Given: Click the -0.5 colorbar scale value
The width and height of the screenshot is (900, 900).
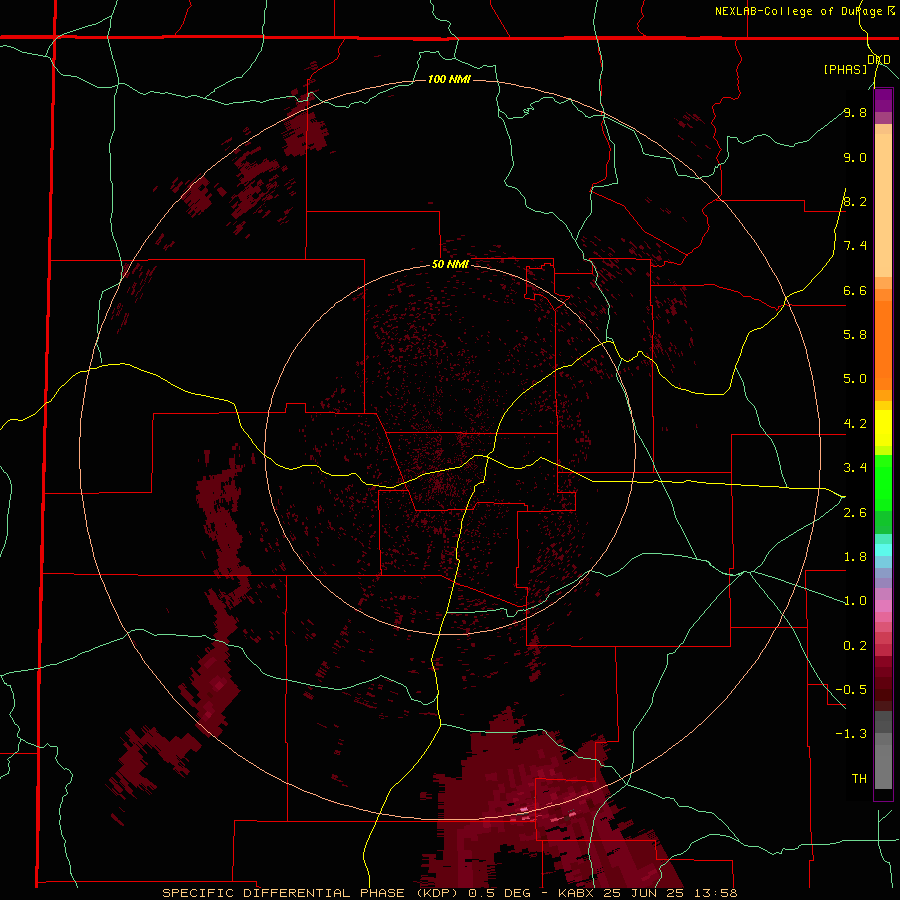Looking at the screenshot, I should pyautogui.click(x=851, y=689).
